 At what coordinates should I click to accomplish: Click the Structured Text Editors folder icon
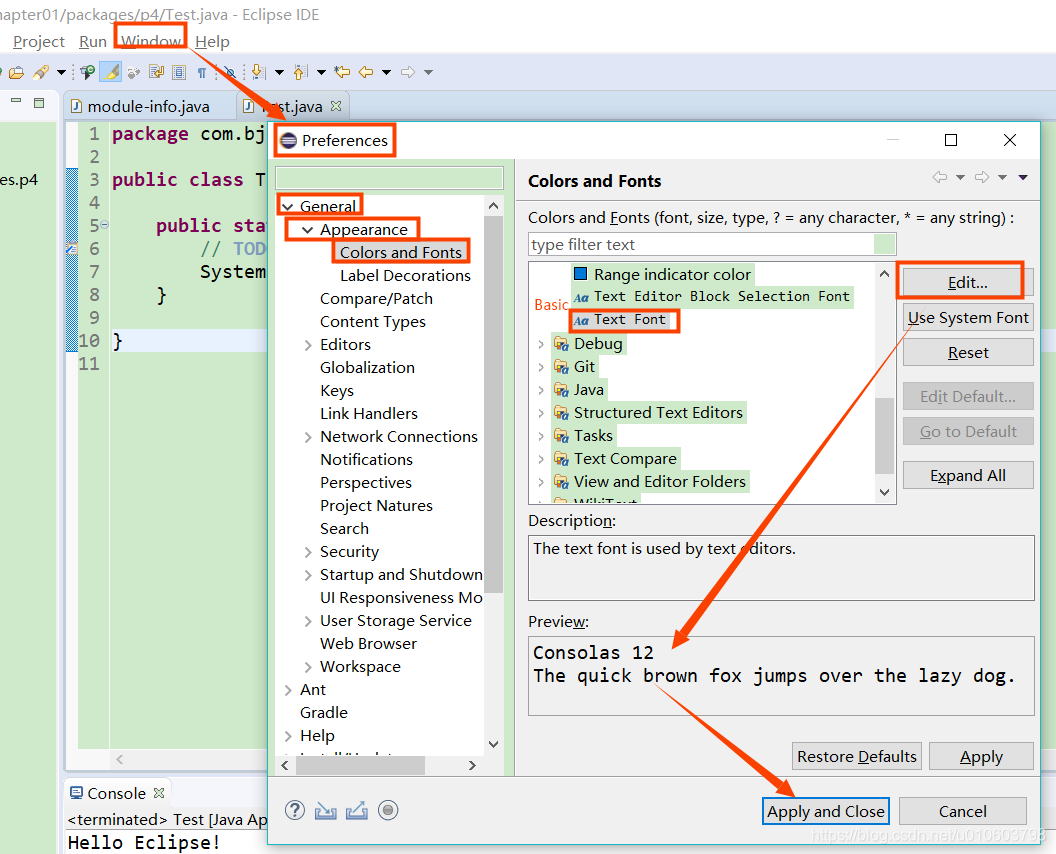[x=561, y=413]
